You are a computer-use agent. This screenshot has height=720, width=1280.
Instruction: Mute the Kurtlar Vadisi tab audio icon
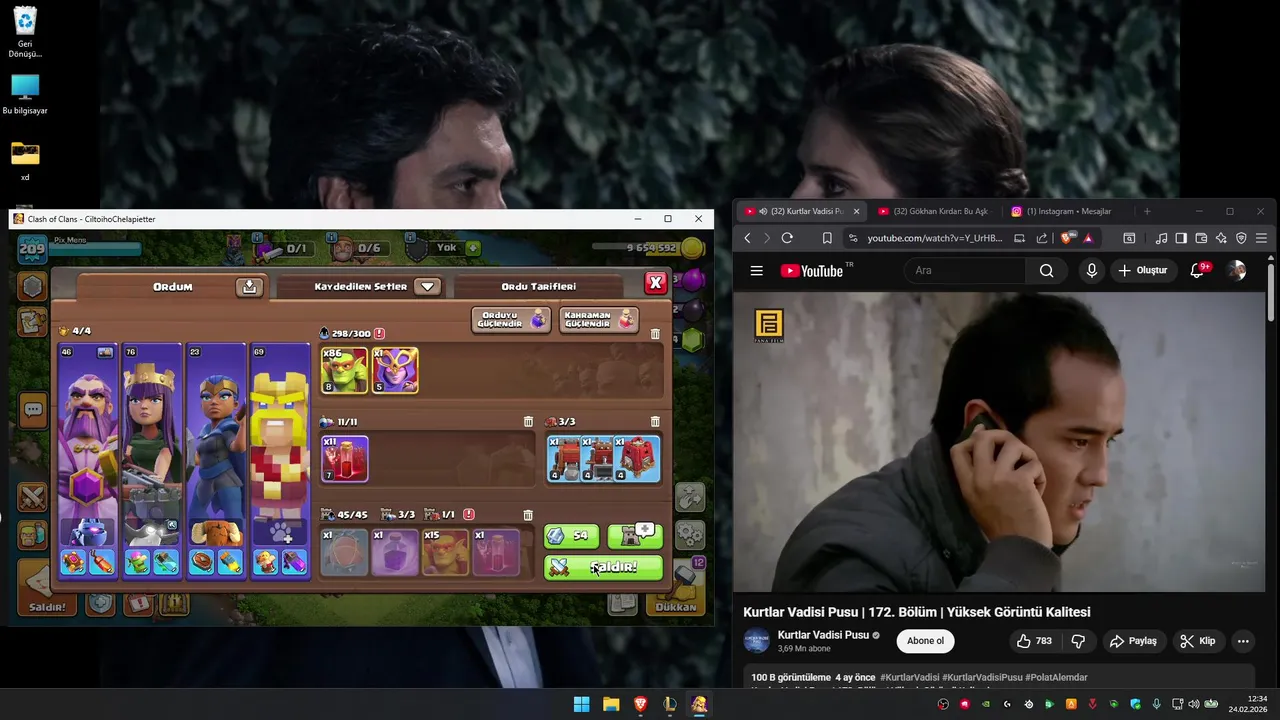[x=763, y=211]
